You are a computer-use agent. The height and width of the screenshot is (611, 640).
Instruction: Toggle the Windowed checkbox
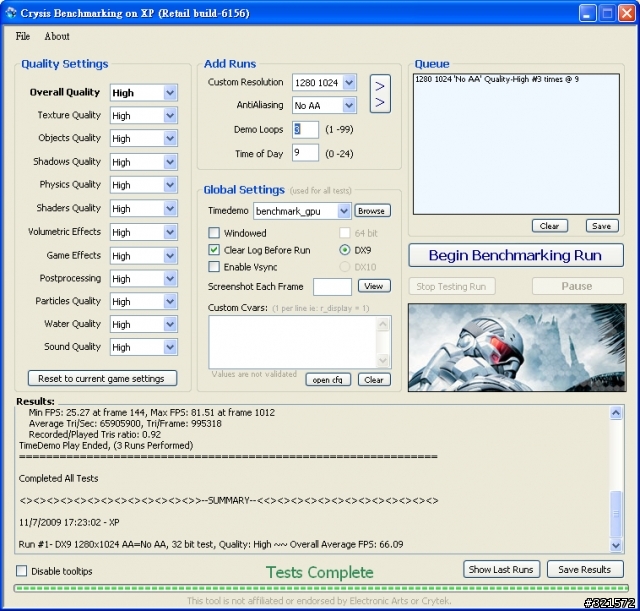[x=214, y=233]
